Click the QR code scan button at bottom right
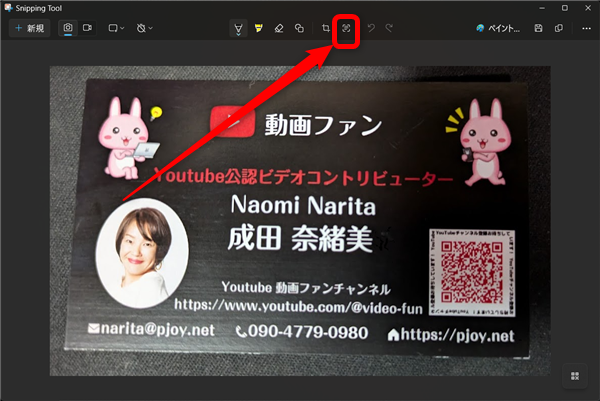 (575, 376)
